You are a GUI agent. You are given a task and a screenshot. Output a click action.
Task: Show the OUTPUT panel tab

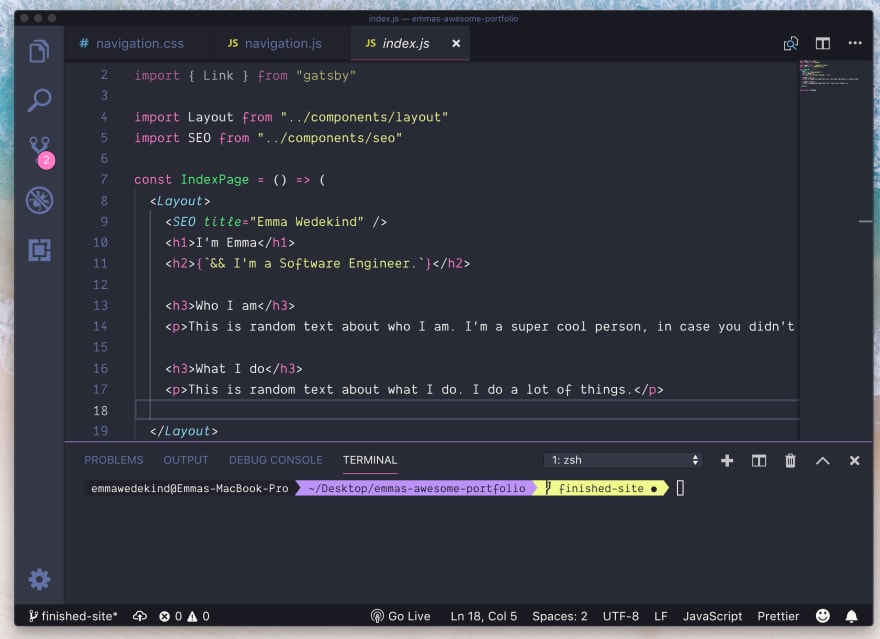coord(186,460)
